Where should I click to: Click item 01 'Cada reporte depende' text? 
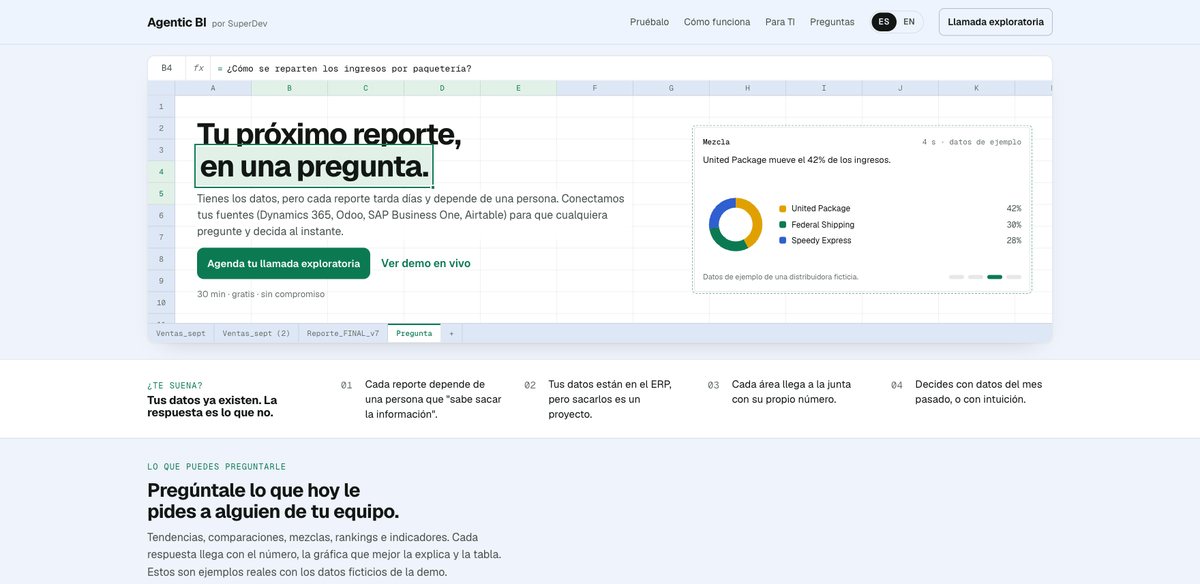click(433, 399)
